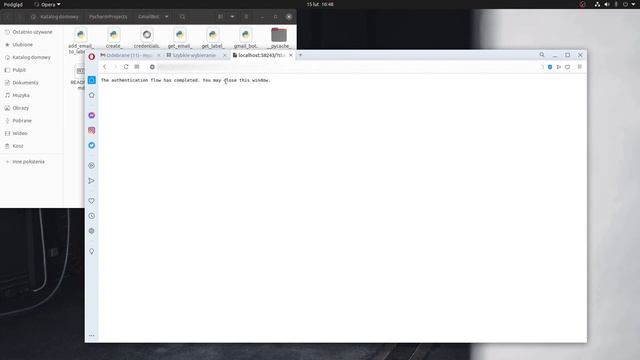640x360 pixels.
Task: Open clock and calendar in top bar
Action: click(x=320, y=4)
